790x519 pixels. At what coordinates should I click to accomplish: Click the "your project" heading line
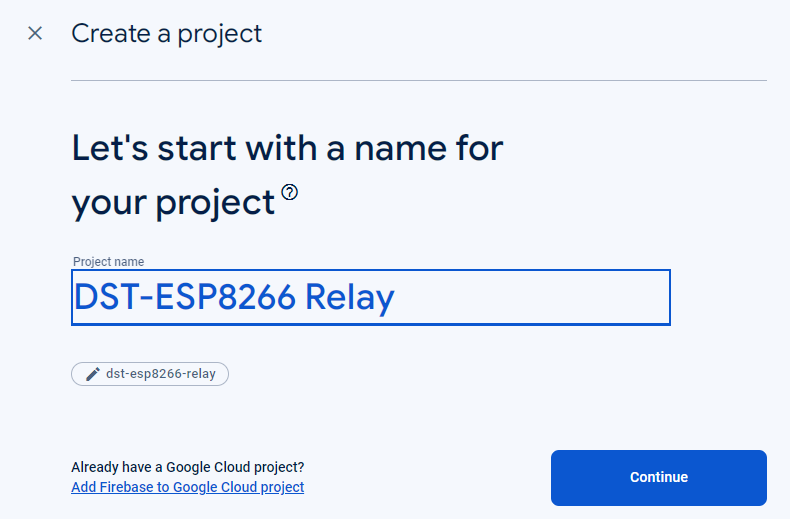[173, 203]
